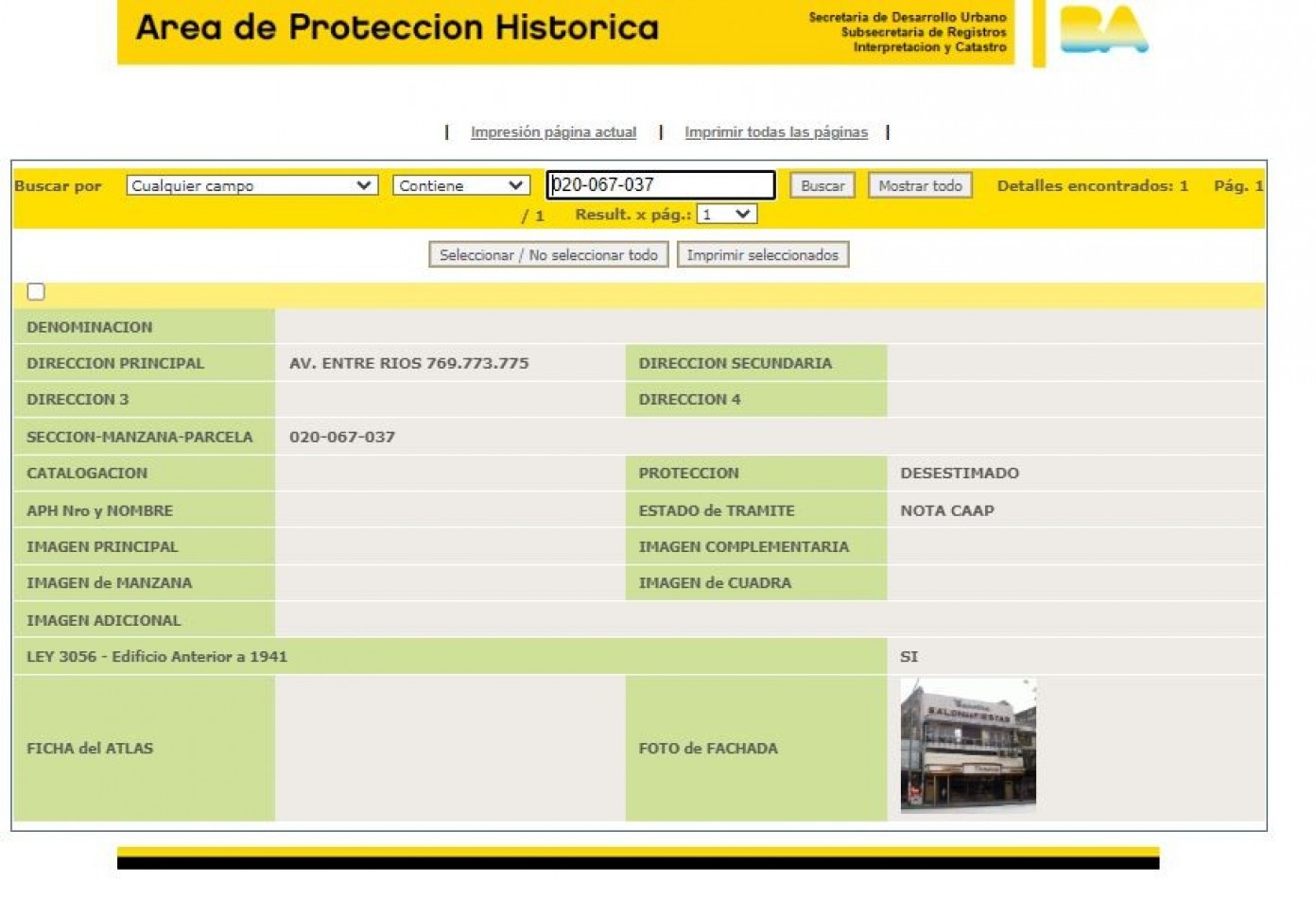This screenshot has height=898, width=1316.
Task: Click the 'IMAGEN de MANZANA' label
Action: pos(109,583)
